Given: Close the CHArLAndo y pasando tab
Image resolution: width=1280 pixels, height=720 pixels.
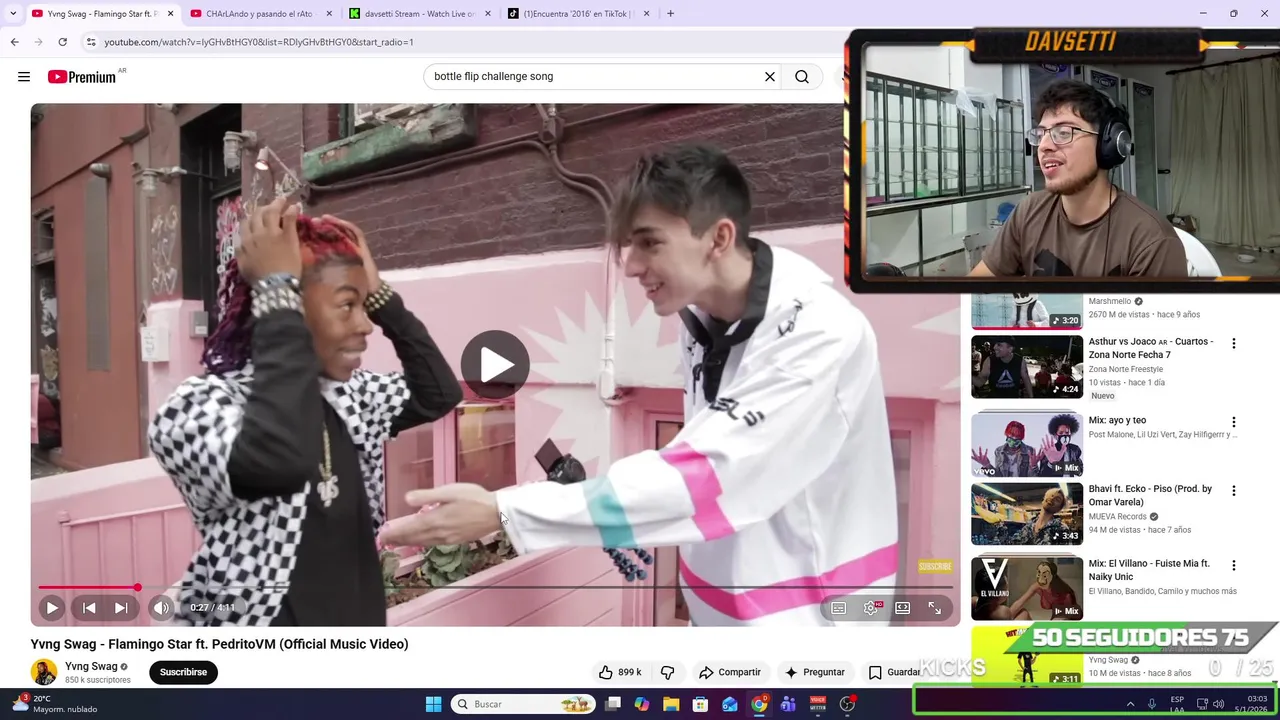Looking at the screenshot, I should pos(329,14).
